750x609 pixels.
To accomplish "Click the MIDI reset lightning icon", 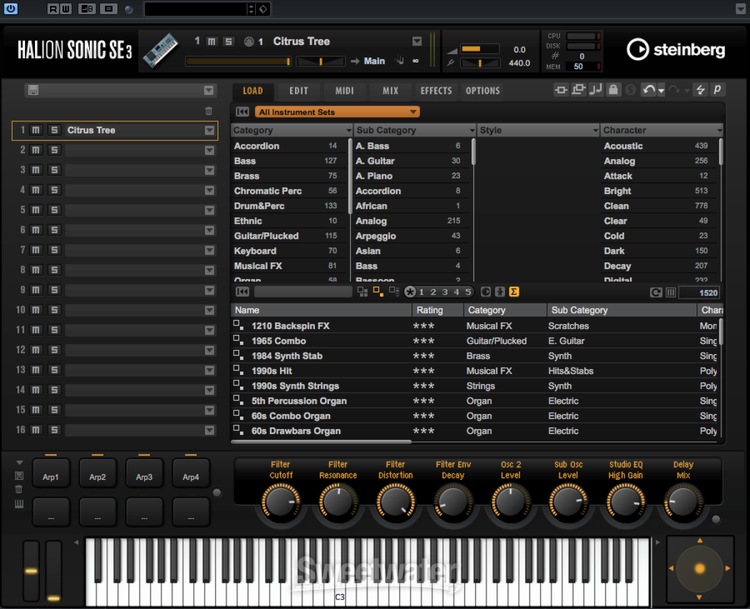I will click(700, 90).
